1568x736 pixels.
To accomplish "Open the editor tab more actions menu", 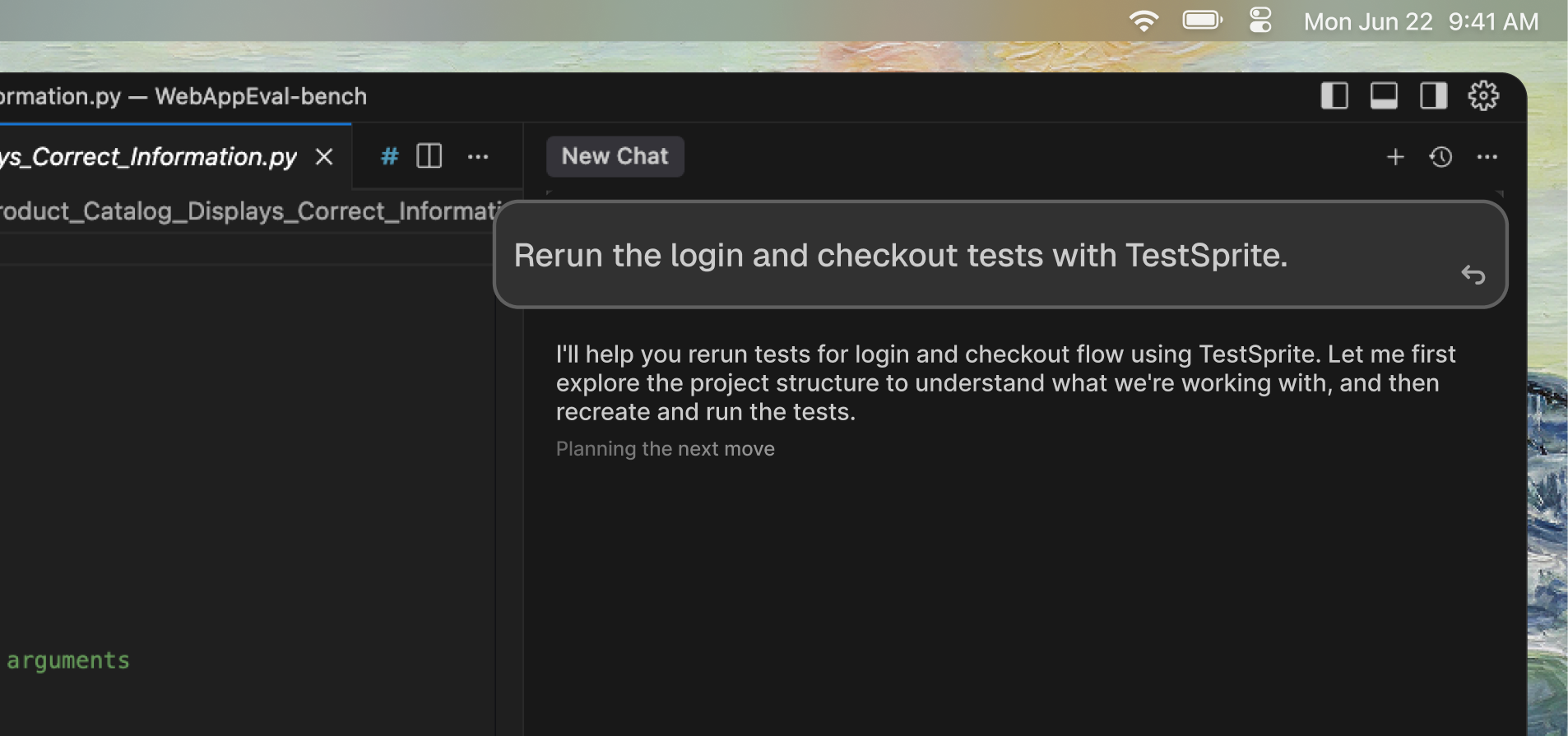I will click(478, 156).
